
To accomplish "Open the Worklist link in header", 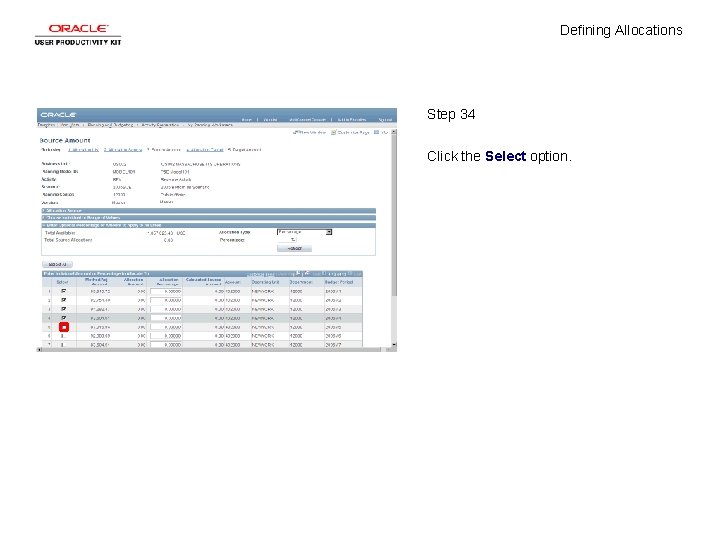I will [270, 120].
